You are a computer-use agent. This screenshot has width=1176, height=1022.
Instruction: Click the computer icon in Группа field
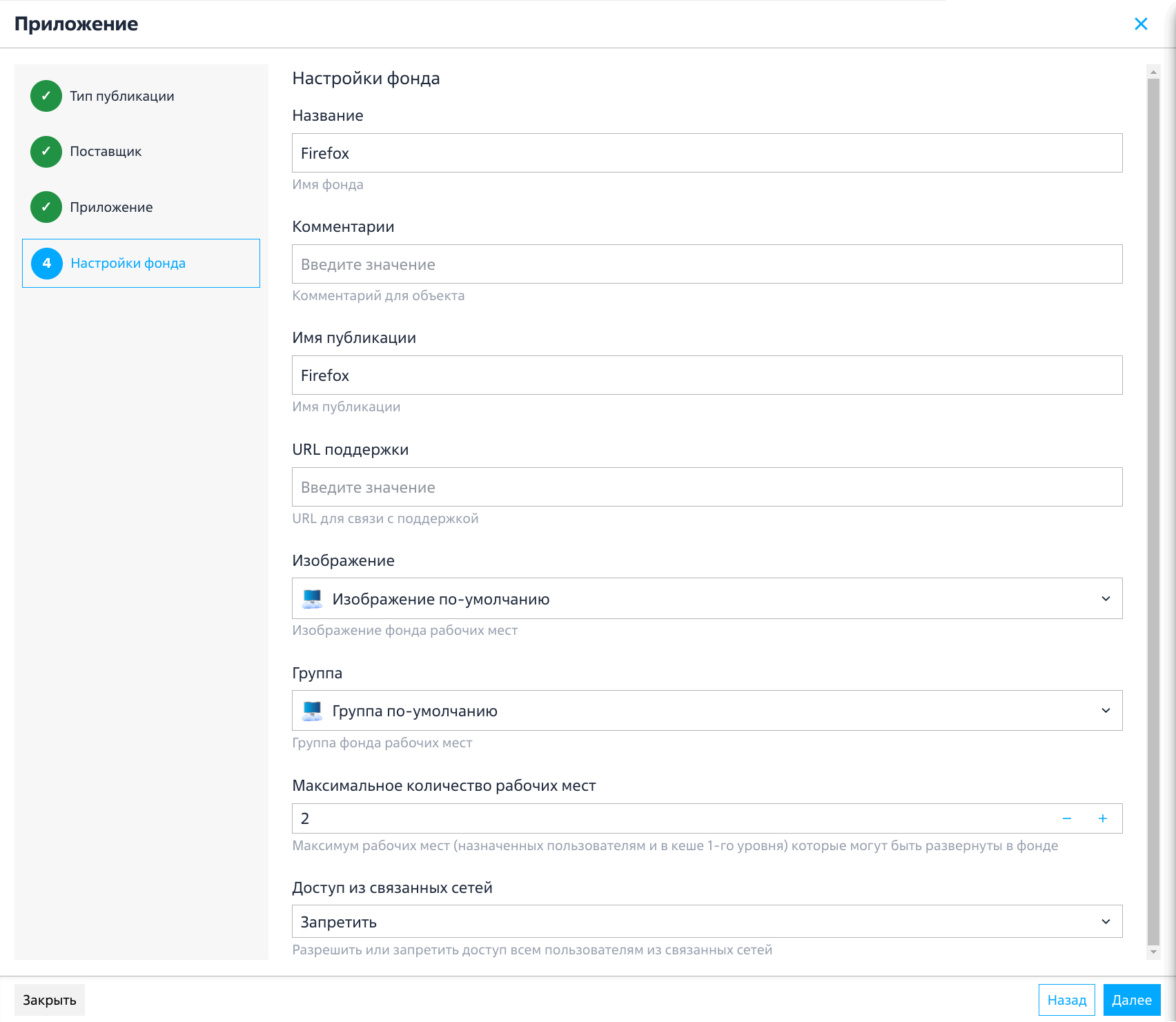(x=313, y=711)
